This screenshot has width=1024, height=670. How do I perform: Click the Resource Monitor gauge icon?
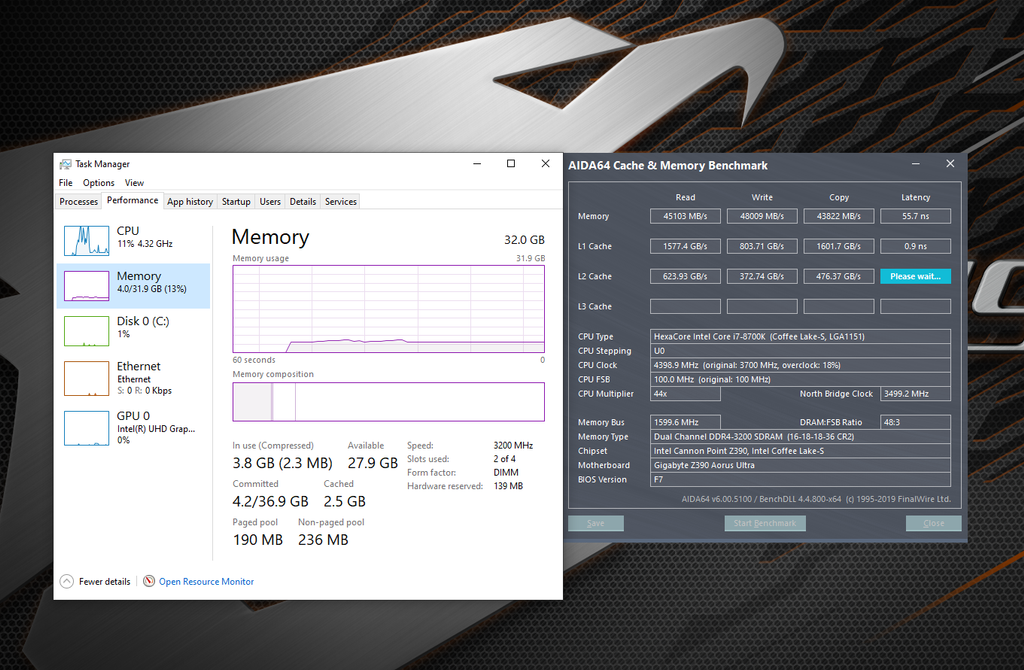point(149,581)
